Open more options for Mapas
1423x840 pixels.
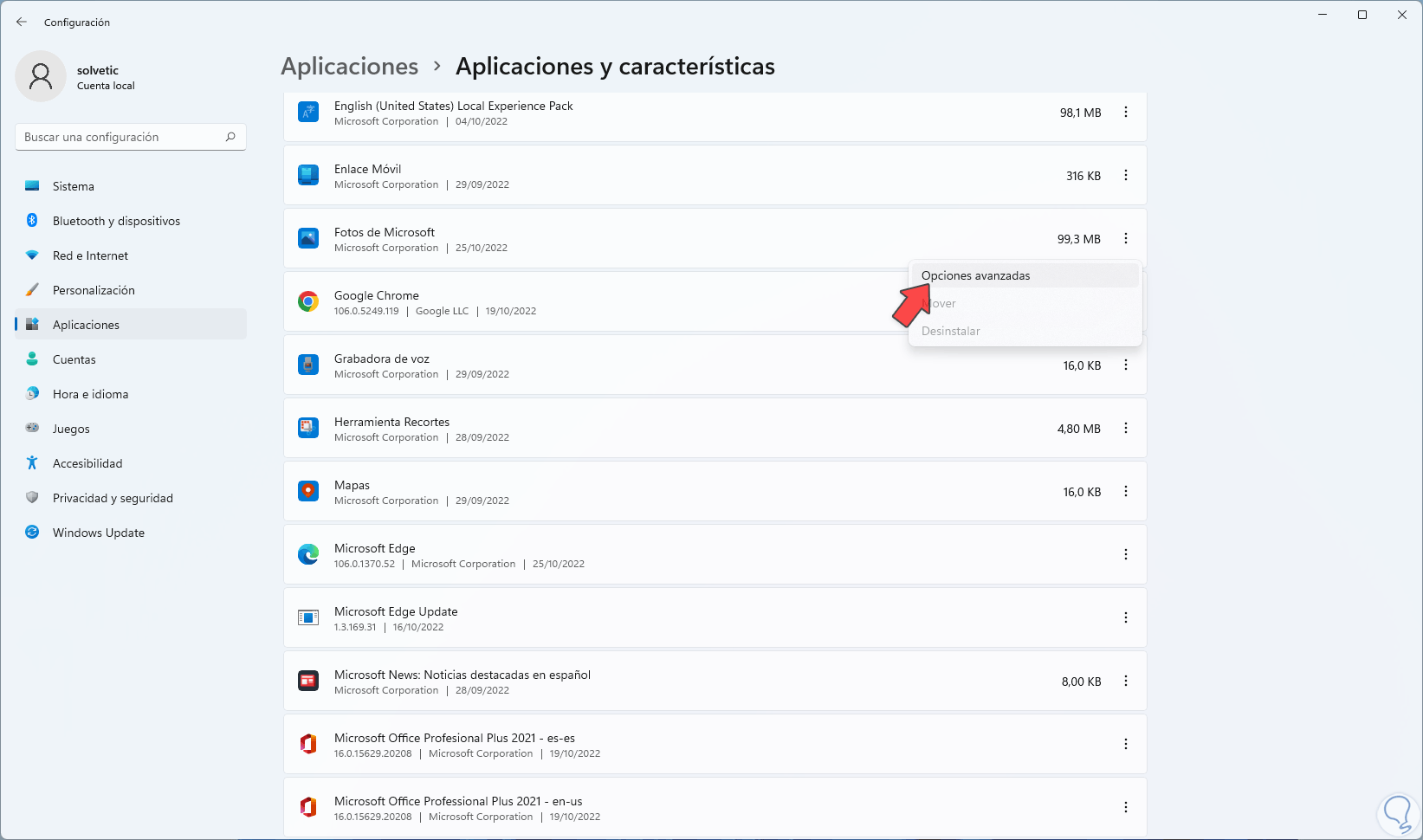point(1126,491)
